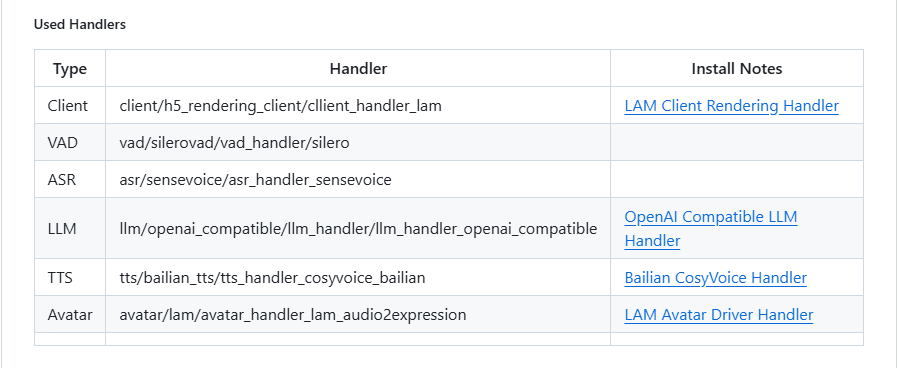The image size is (899, 368).
Task: Click the Handler column header
Action: 358,69
